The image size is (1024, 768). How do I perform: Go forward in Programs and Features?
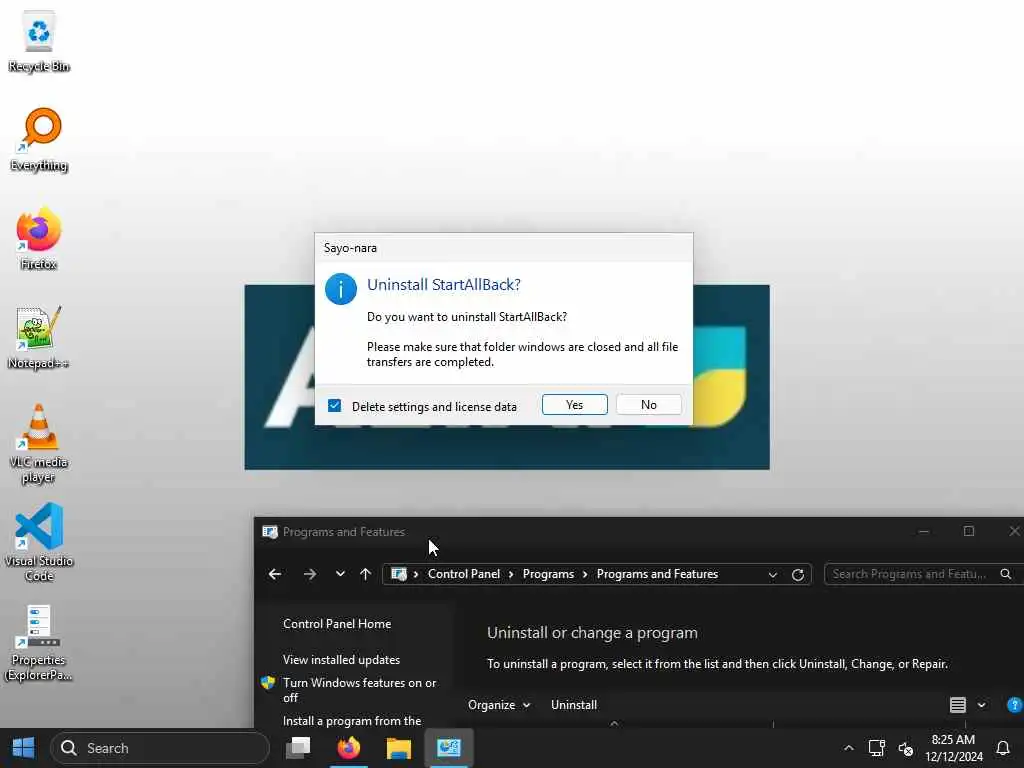310,574
